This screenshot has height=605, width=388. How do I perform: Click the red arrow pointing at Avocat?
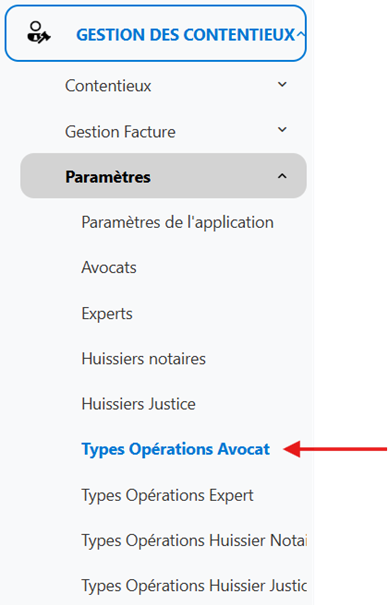(335, 449)
